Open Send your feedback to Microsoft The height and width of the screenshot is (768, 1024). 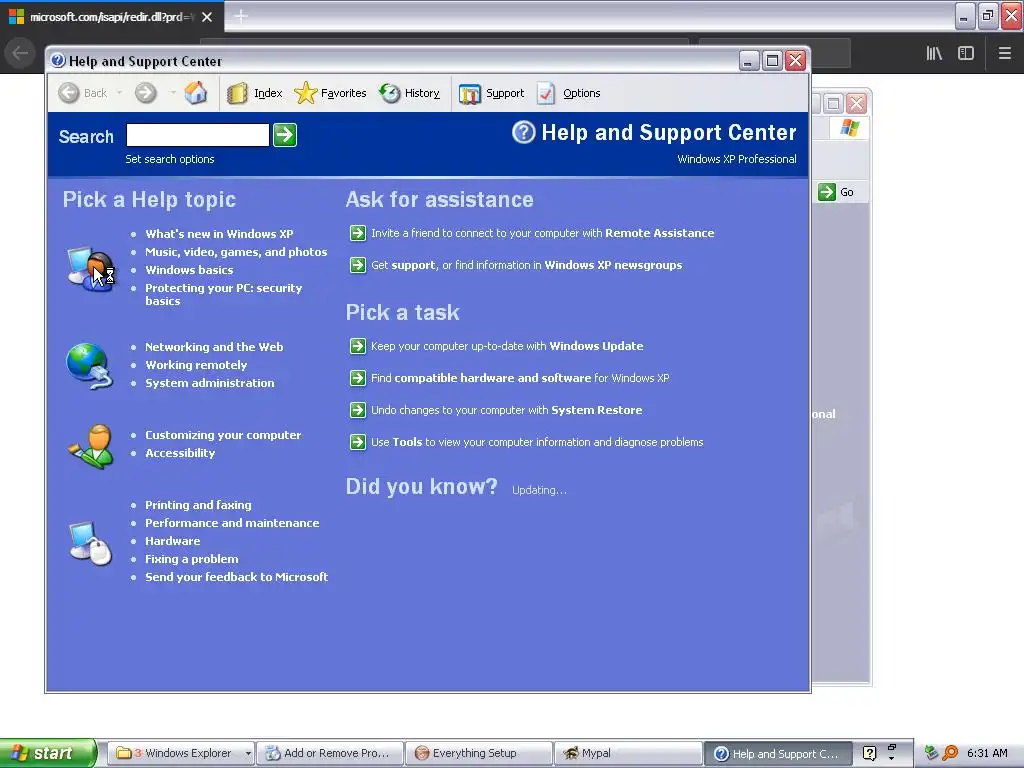click(x=236, y=577)
